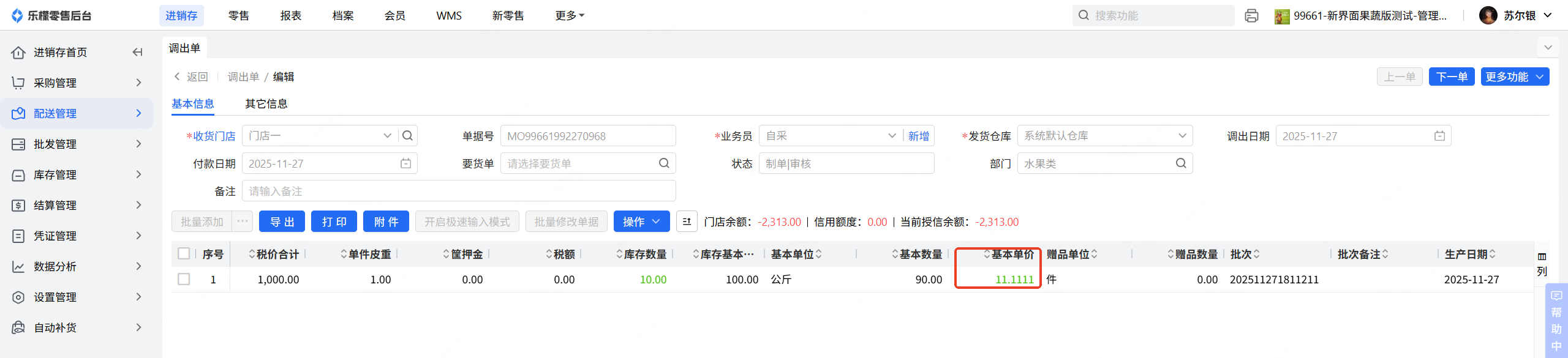Select all rows with header checkbox
This screenshot has width=1568, height=358.
coord(184,253)
